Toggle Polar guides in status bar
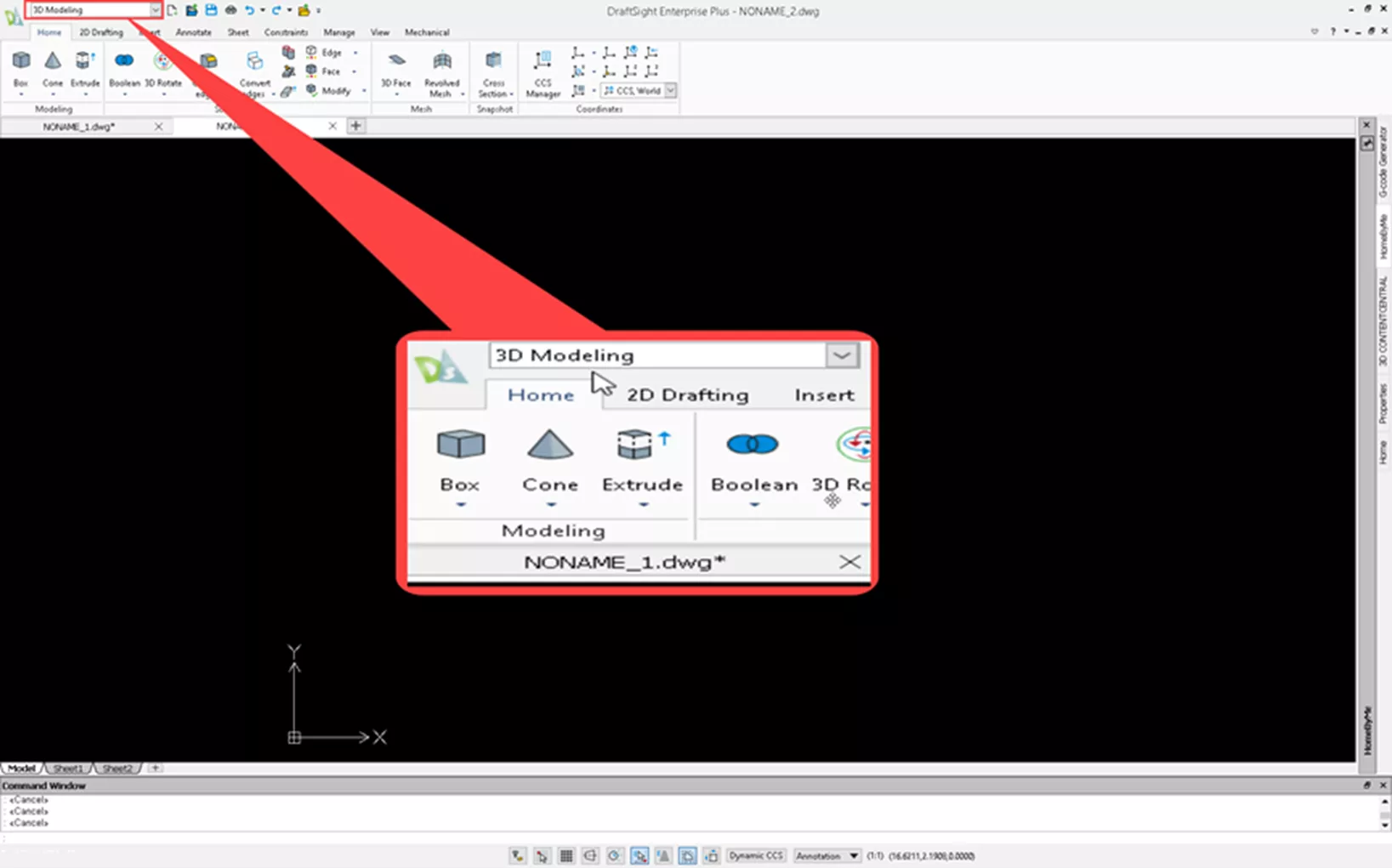 [x=614, y=856]
